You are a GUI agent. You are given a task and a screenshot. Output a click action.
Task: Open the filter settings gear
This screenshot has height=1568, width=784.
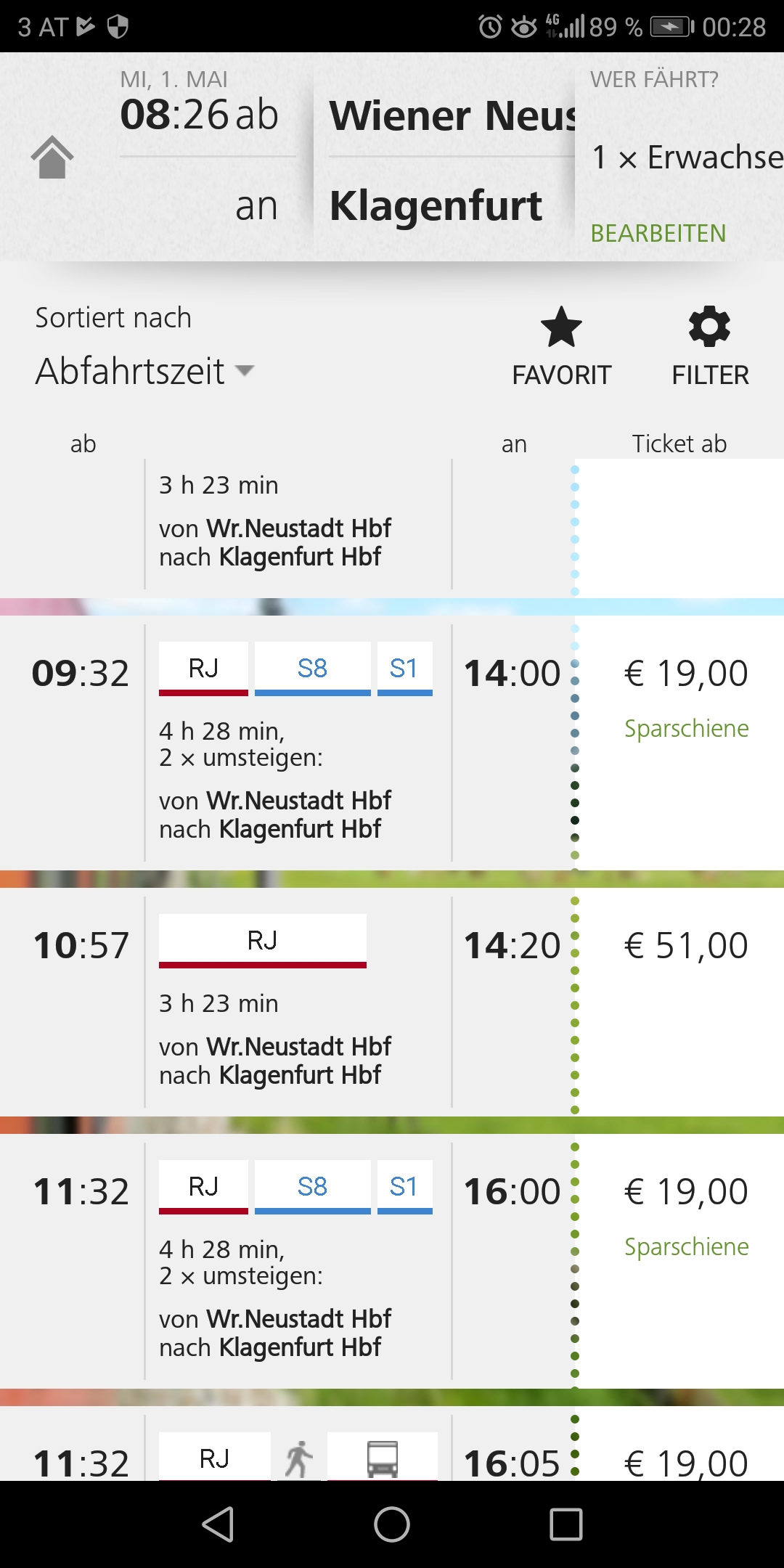pos(710,346)
